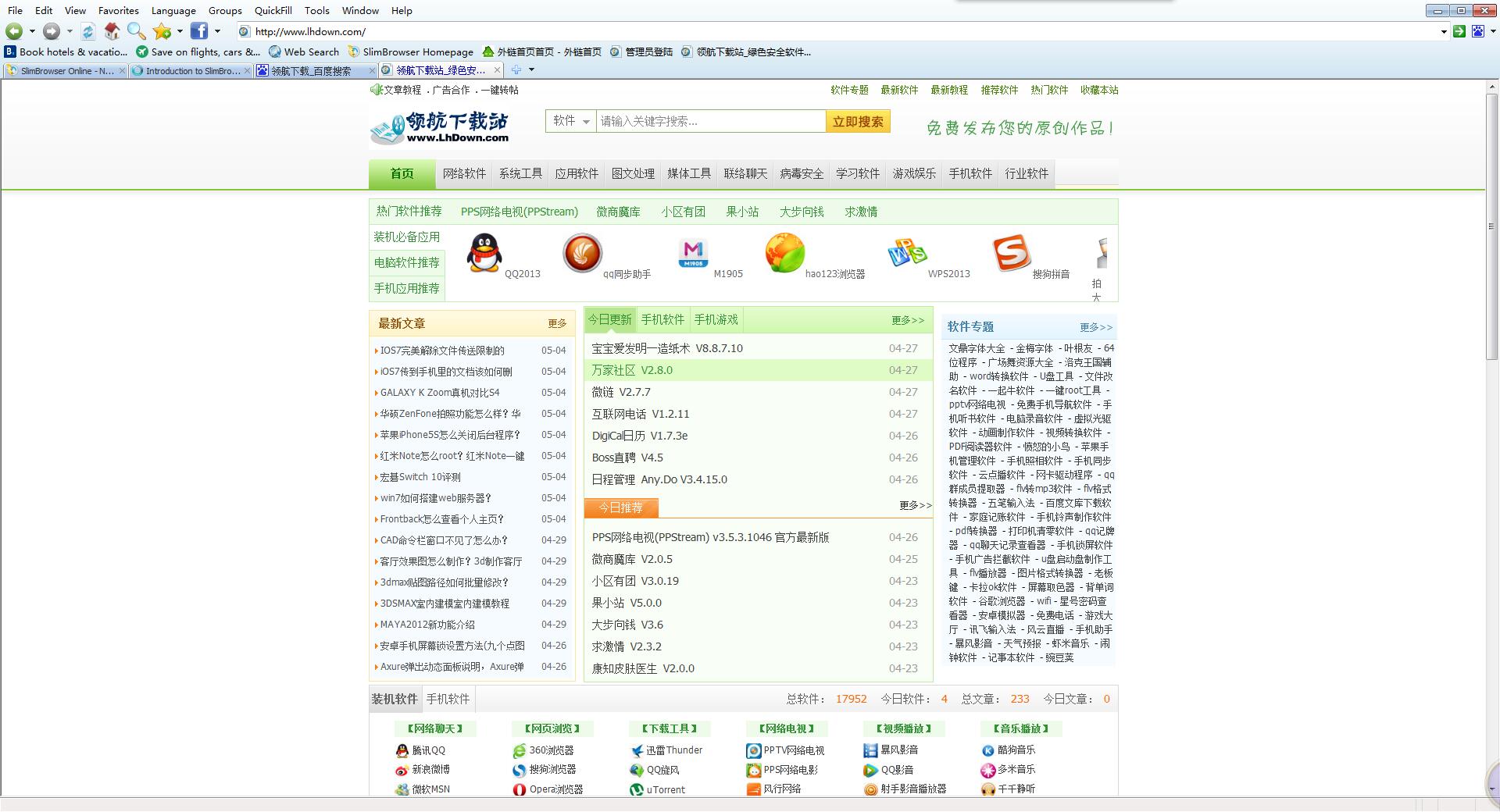Click the Facebook icon in toolbar
Screen dimensions: 1500x812
pyautogui.click(x=199, y=31)
